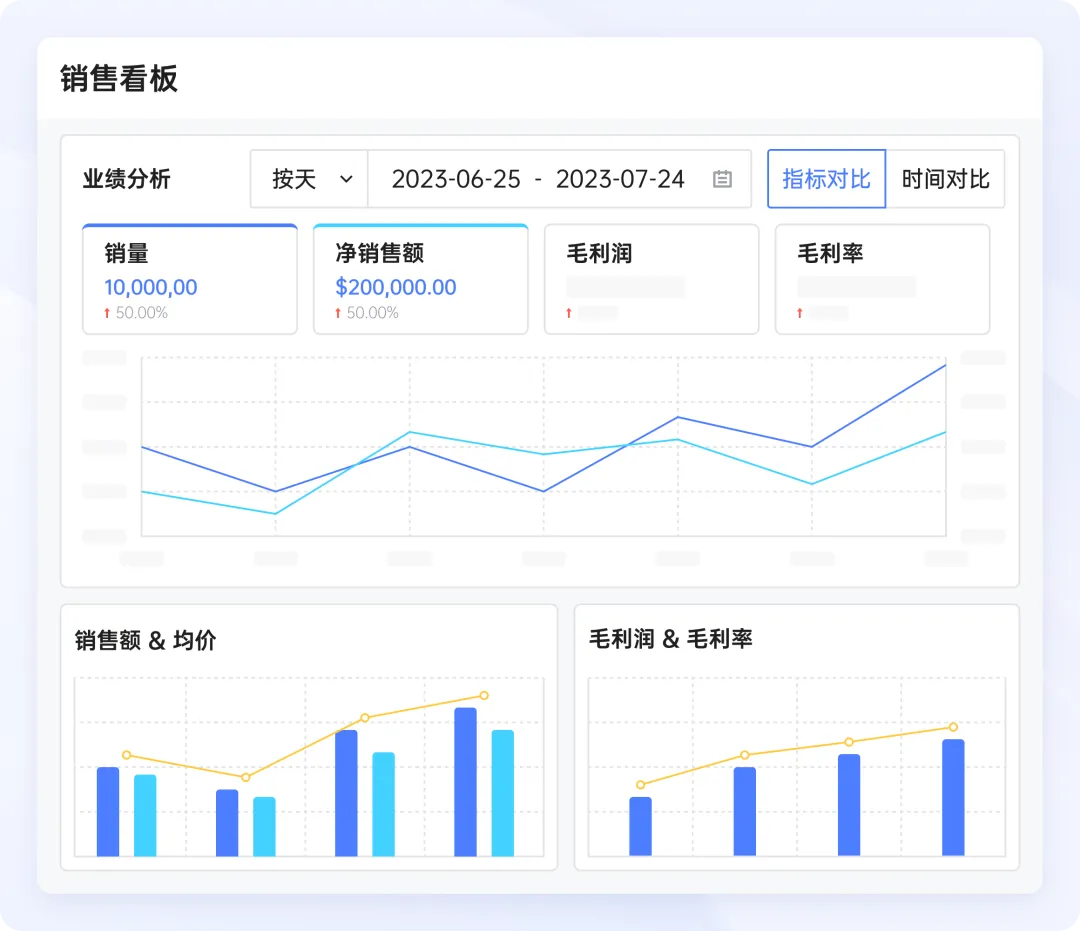The image size is (1080, 931).
Task: Click the red up arrow in 毛利润 card
Action: (x=568, y=313)
